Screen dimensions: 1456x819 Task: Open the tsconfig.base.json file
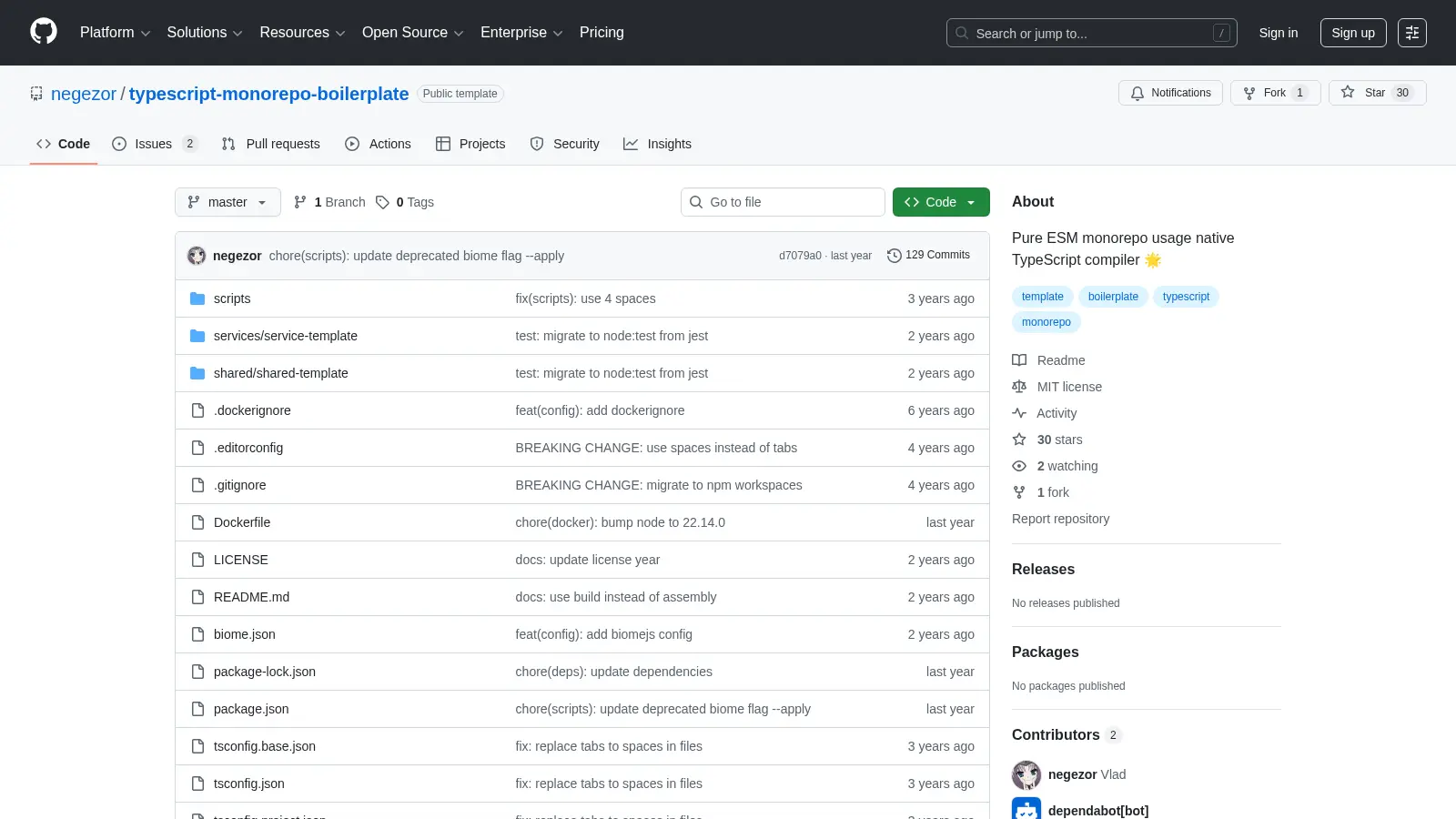[265, 746]
